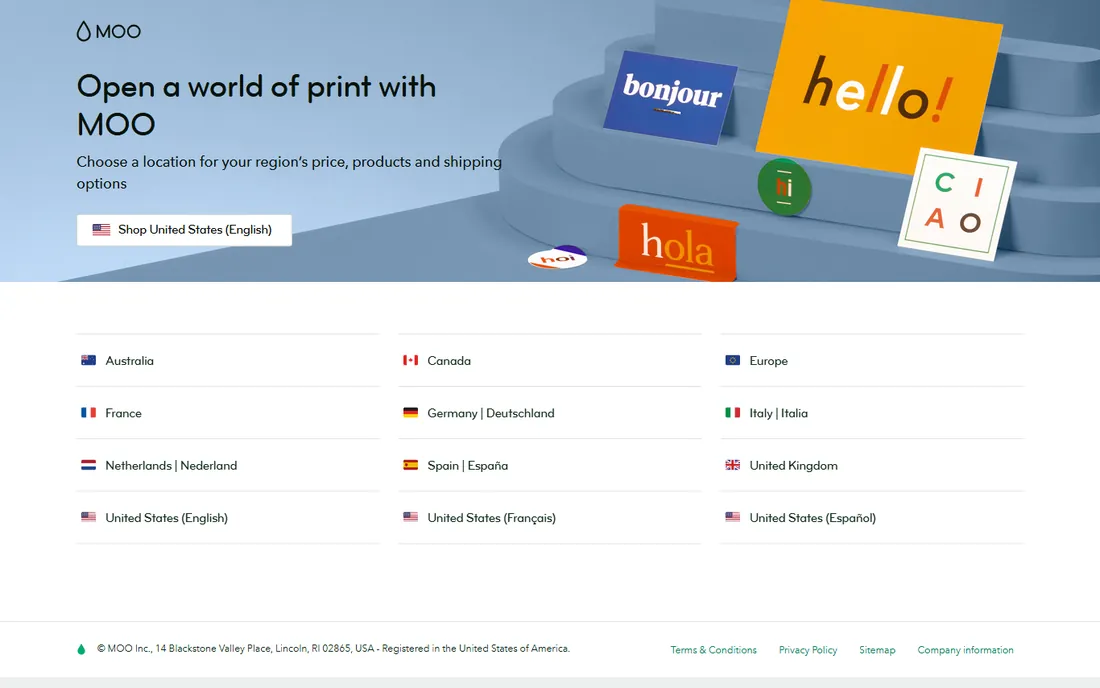Click the United Kingdom flag icon
The width and height of the screenshot is (1100, 688).
[x=732, y=465]
